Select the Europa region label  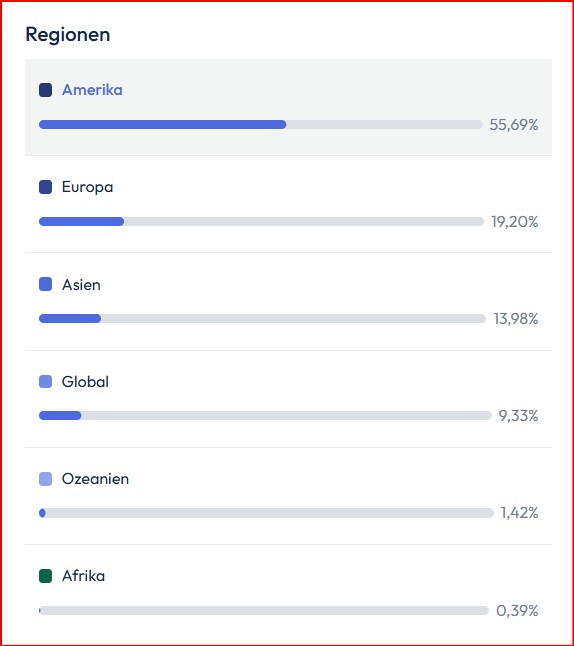point(87,187)
